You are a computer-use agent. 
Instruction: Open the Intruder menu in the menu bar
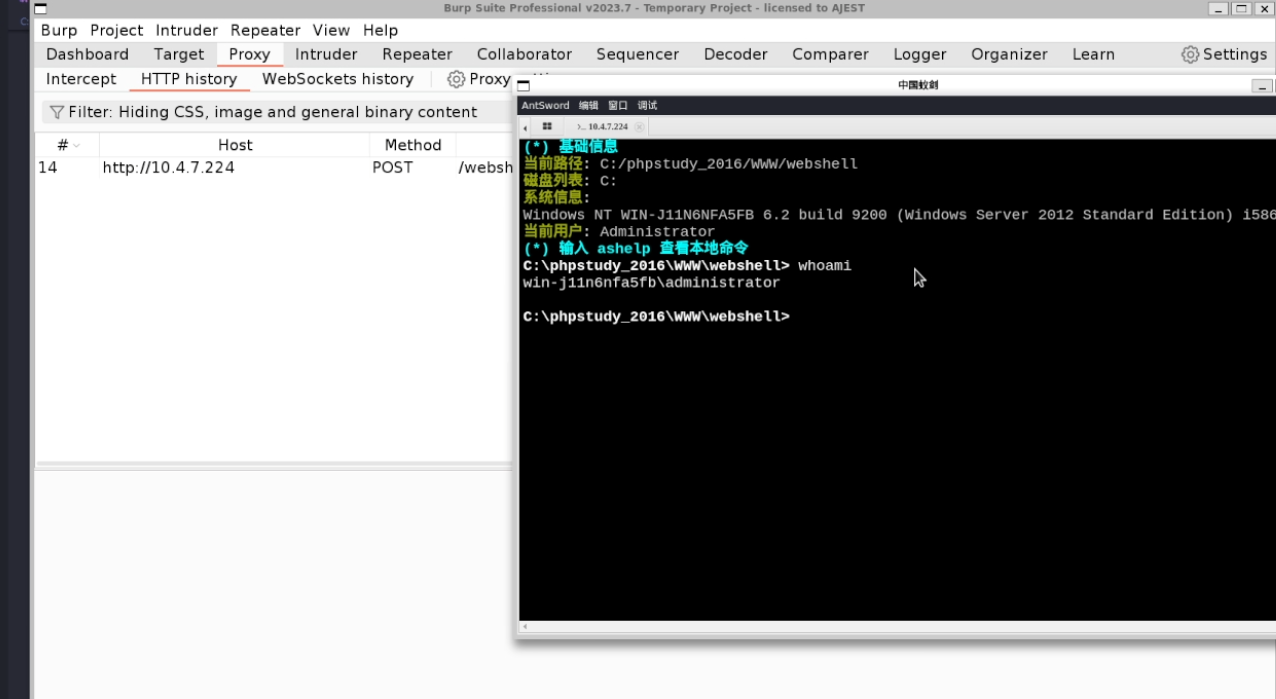[187, 30]
